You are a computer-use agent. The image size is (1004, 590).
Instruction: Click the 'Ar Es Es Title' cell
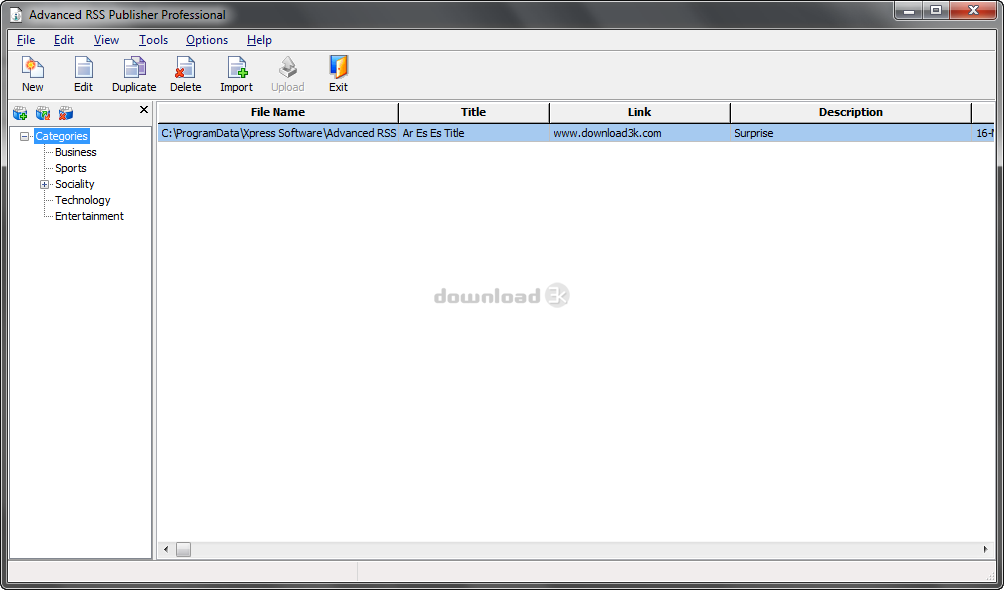[474, 133]
